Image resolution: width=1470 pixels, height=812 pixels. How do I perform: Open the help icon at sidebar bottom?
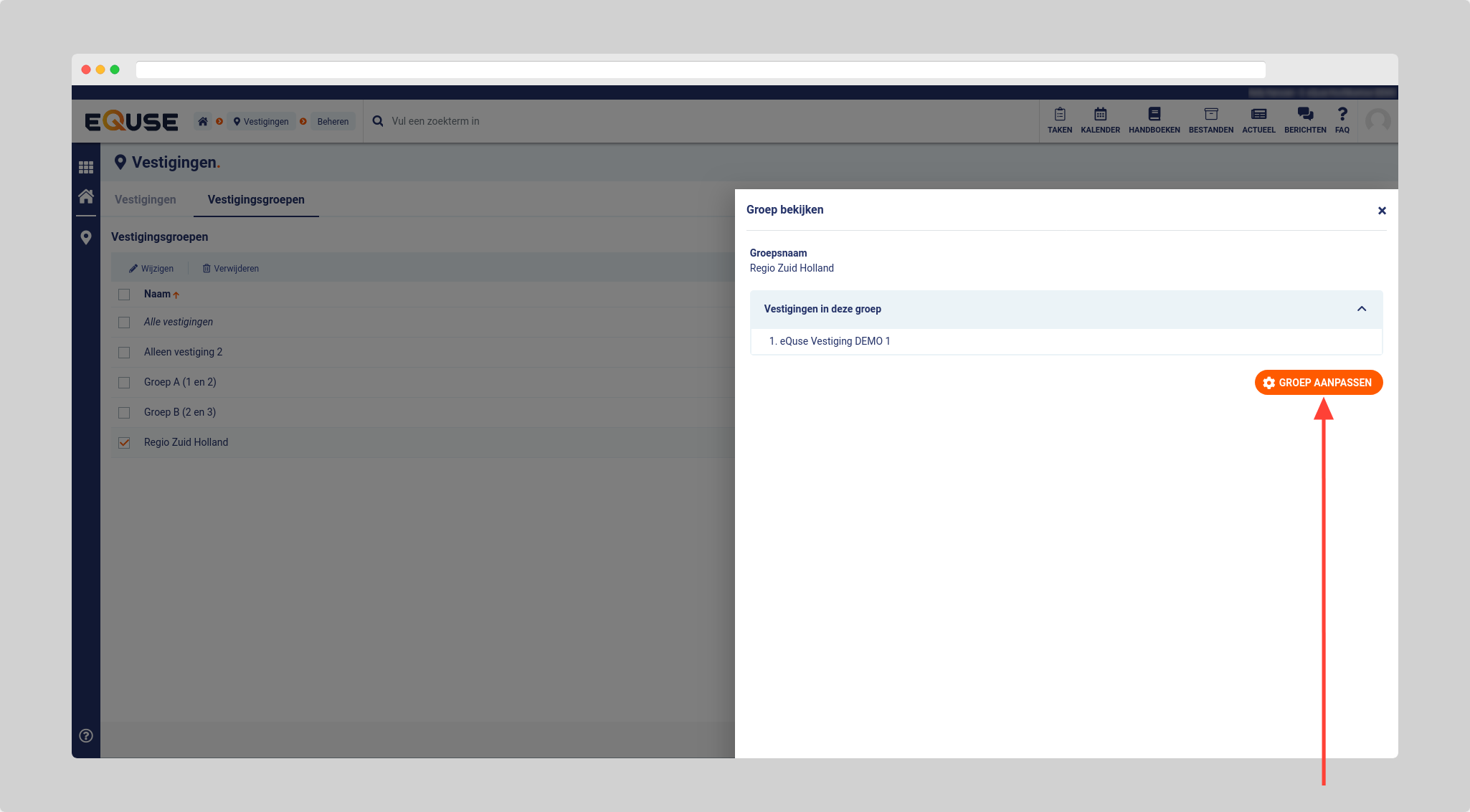[x=86, y=735]
